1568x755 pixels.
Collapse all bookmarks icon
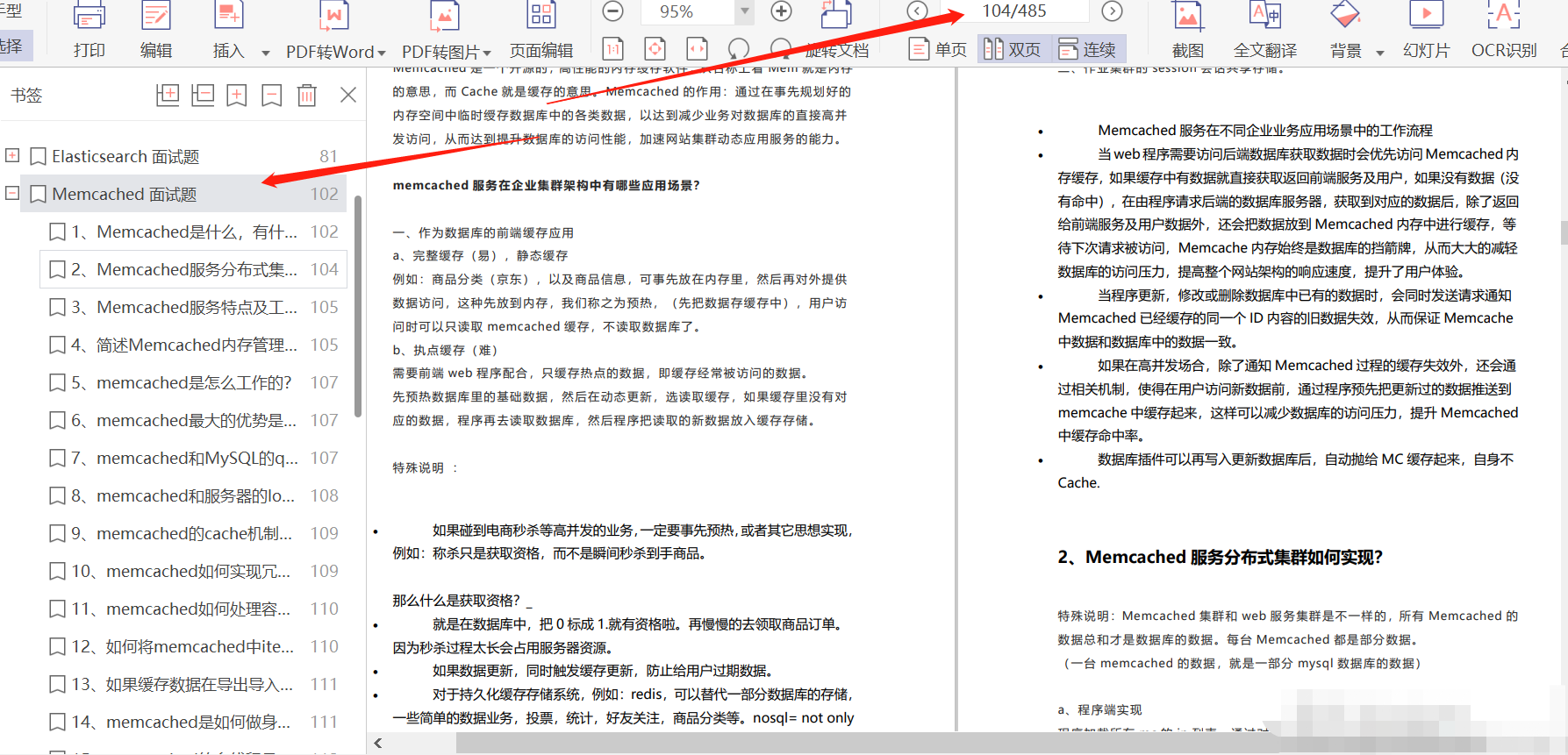pyautogui.click(x=203, y=96)
